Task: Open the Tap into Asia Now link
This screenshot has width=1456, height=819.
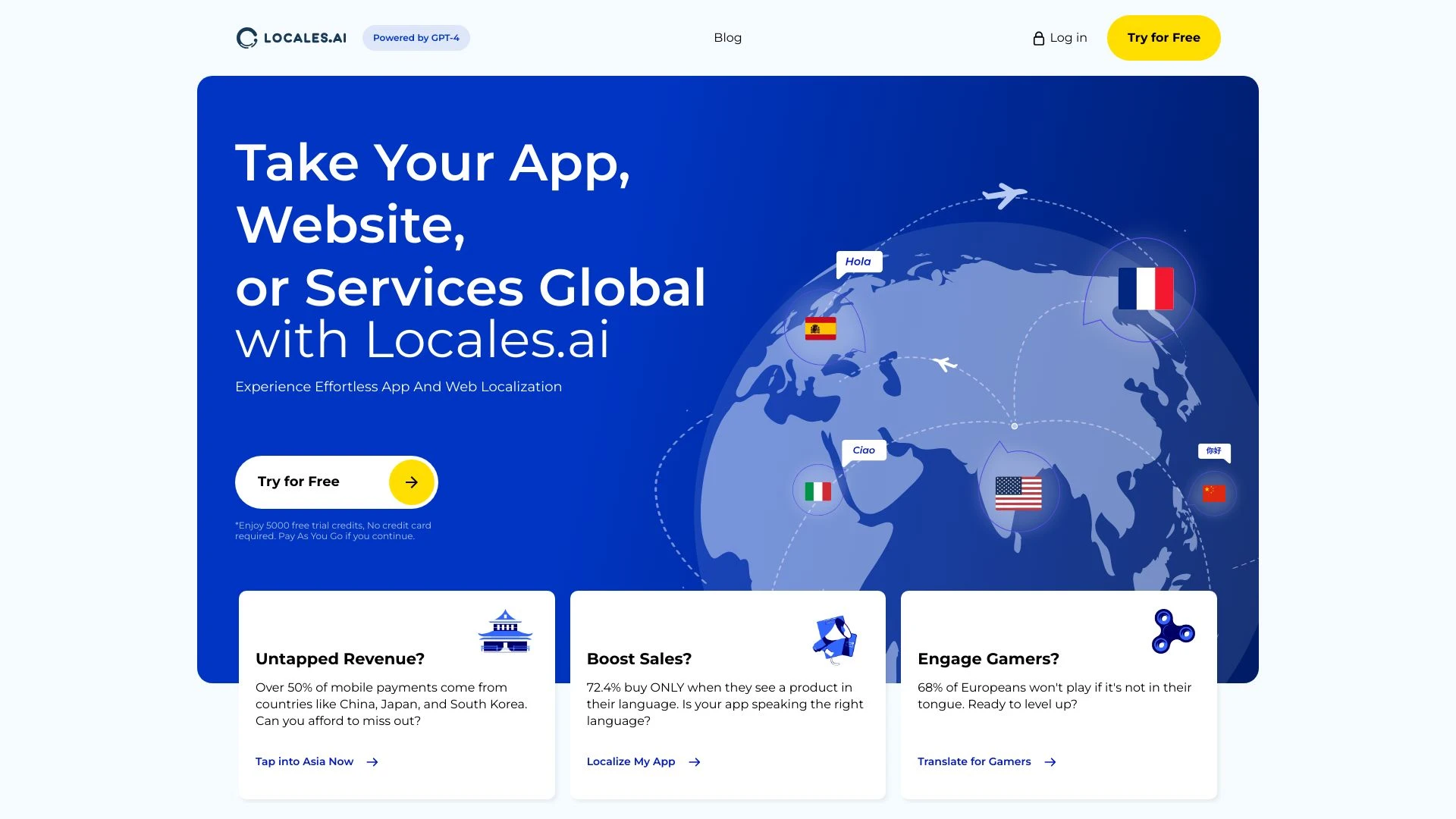Action: coord(305,761)
